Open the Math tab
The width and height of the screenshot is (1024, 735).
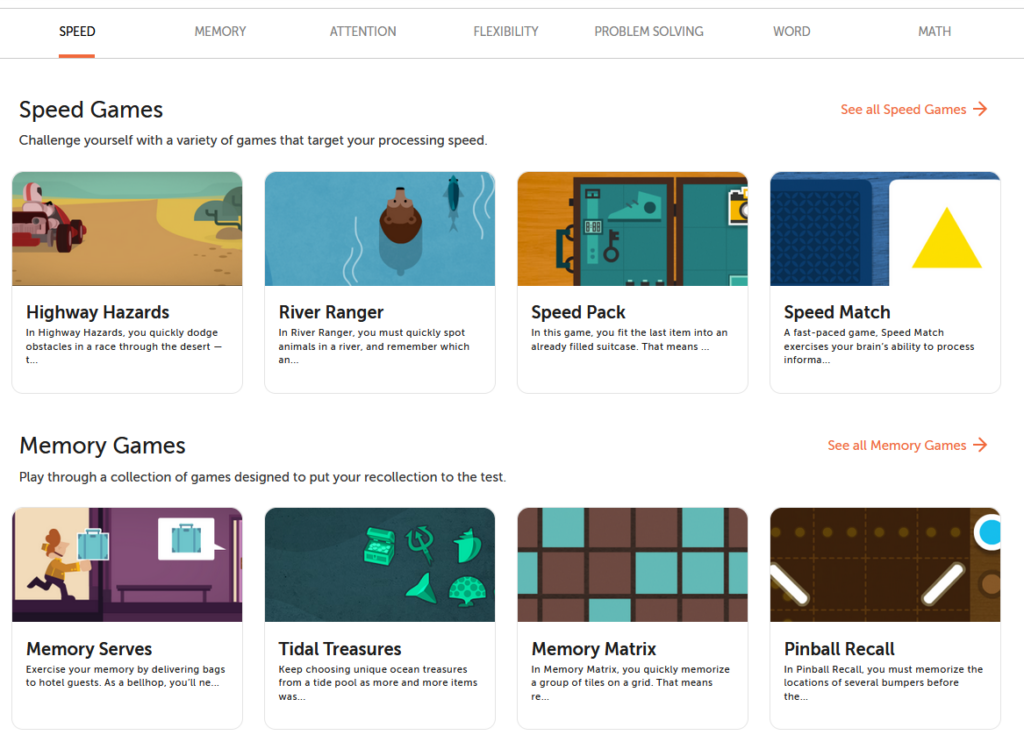pyautogui.click(x=934, y=31)
